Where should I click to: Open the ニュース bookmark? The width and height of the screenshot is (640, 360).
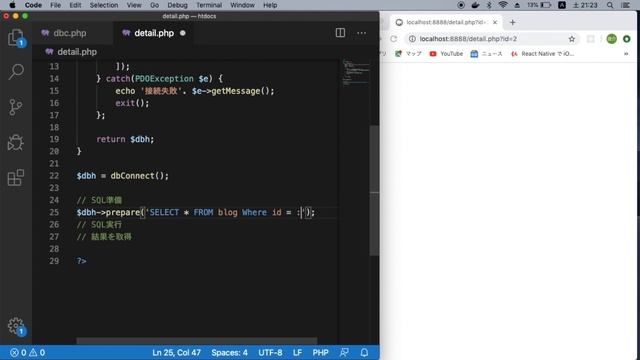pyautogui.click(x=487, y=53)
